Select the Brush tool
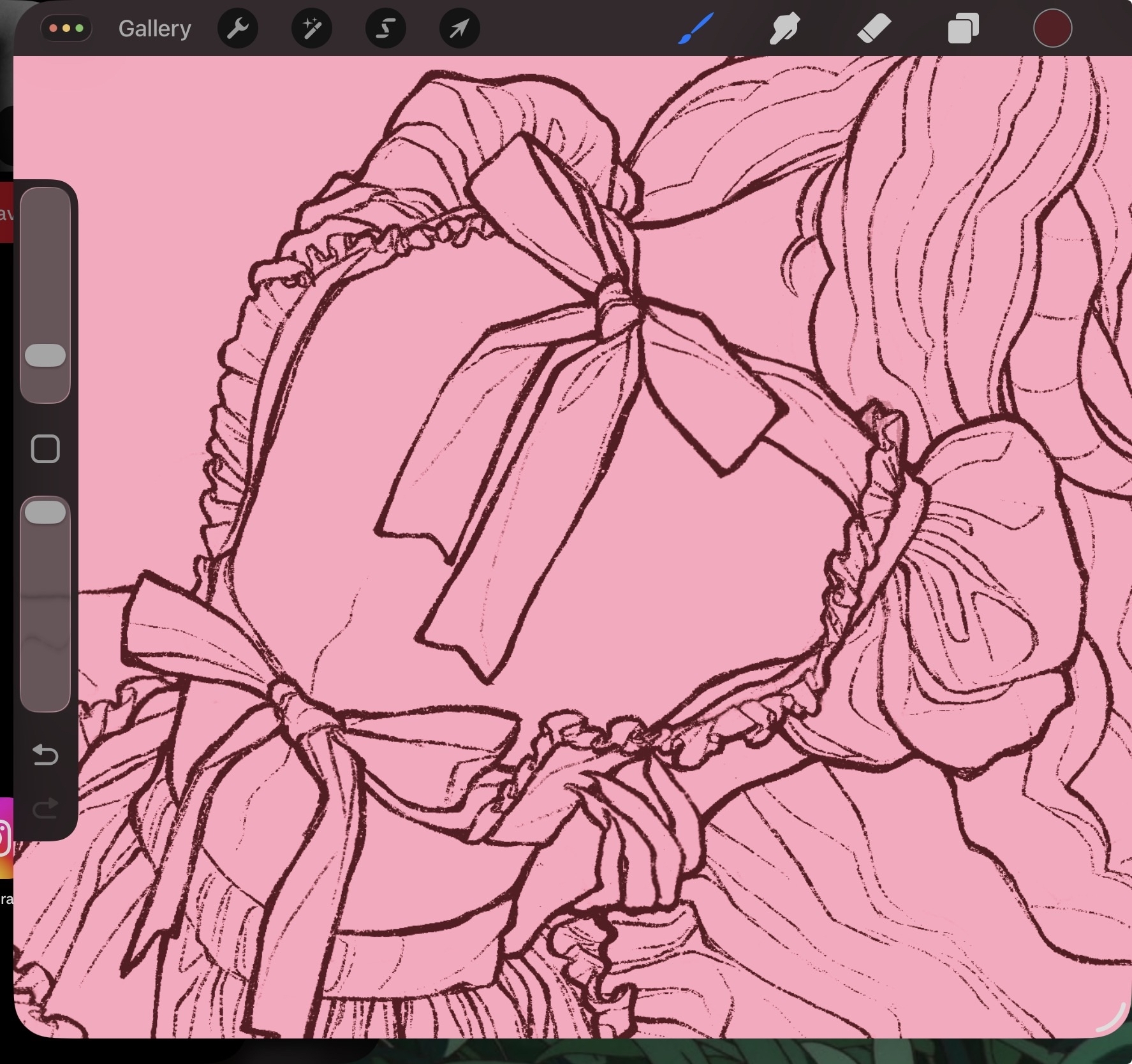 coord(695,29)
